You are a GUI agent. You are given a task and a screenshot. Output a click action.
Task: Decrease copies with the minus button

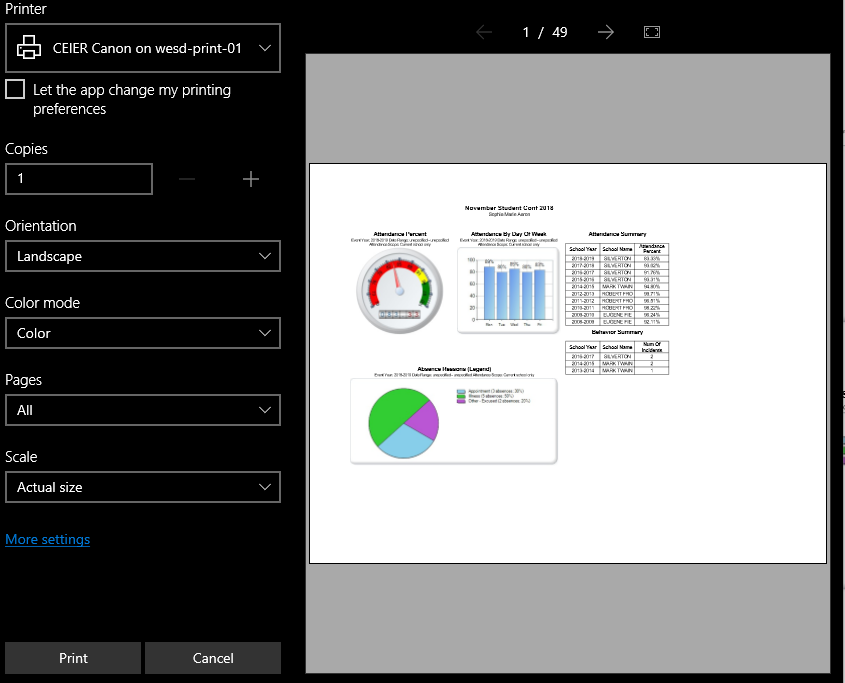pyautogui.click(x=187, y=179)
